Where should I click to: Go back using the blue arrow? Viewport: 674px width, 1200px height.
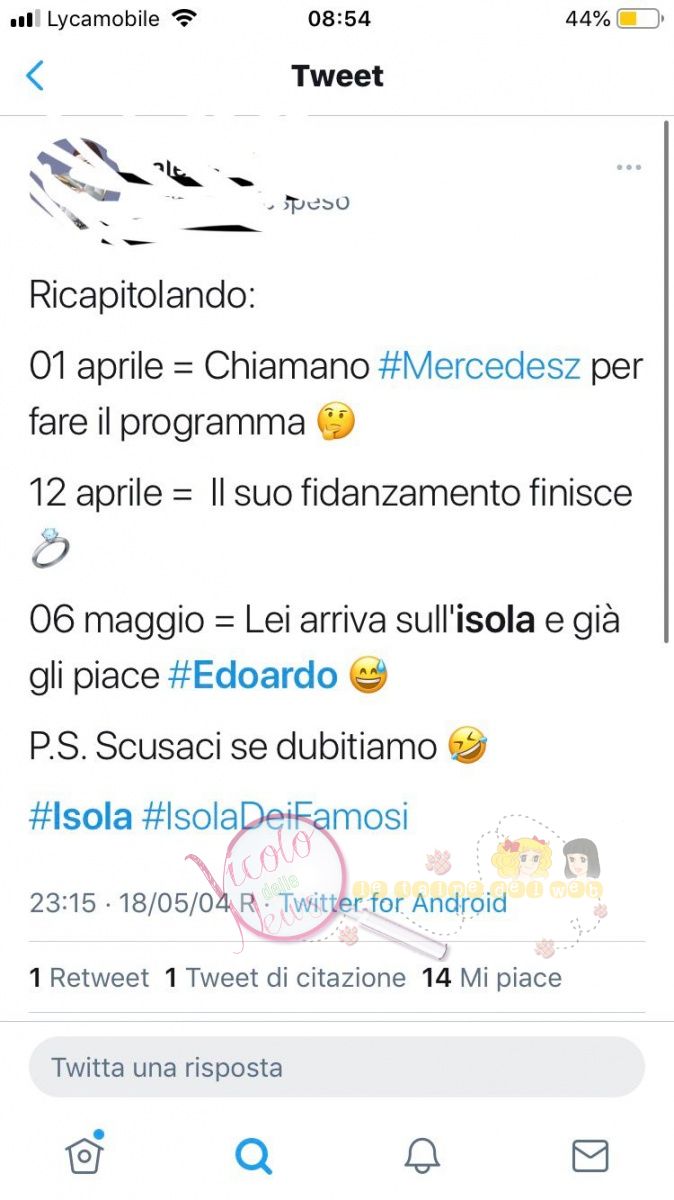tap(35, 76)
